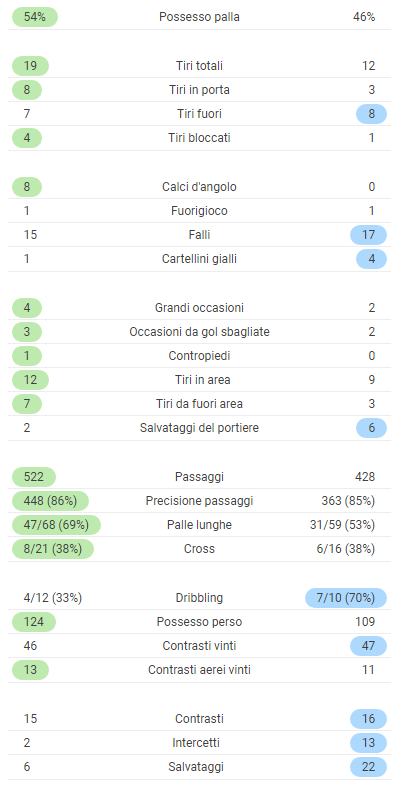Screen dimensions: 398x797
Task: Click the green 124 Possesso perso badge
Action: coord(34,622)
